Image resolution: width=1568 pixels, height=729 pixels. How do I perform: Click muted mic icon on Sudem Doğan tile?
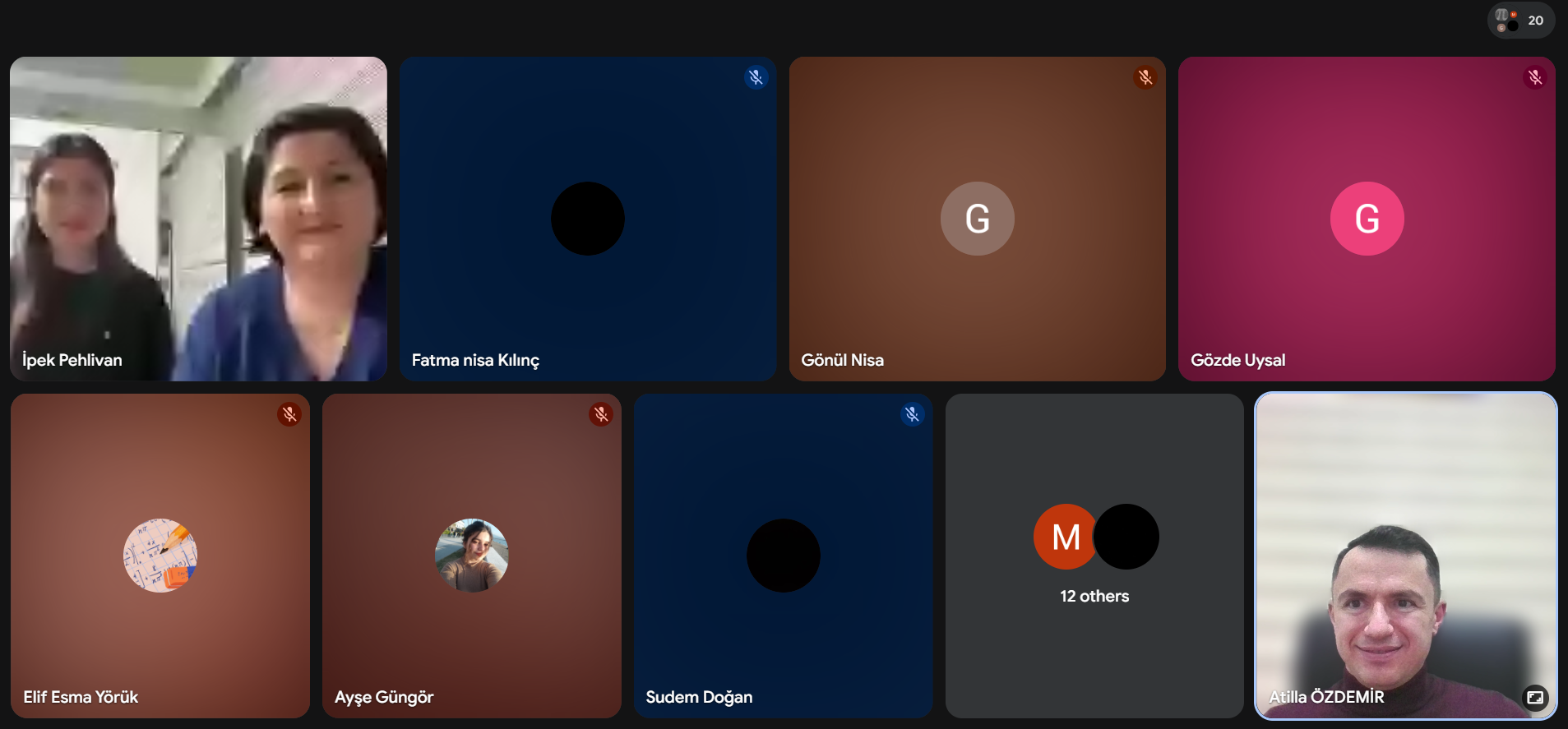pyautogui.click(x=912, y=414)
